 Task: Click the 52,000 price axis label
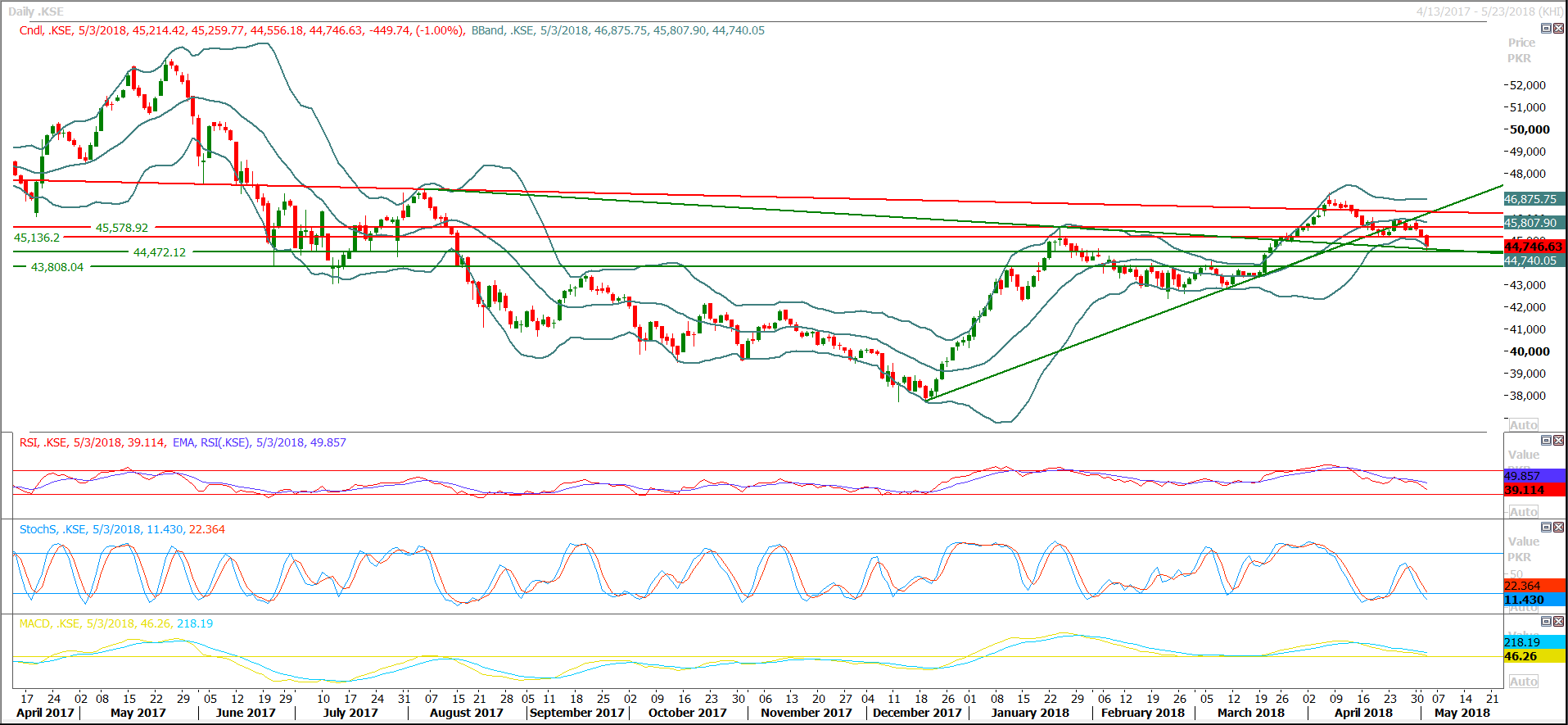click(1528, 85)
